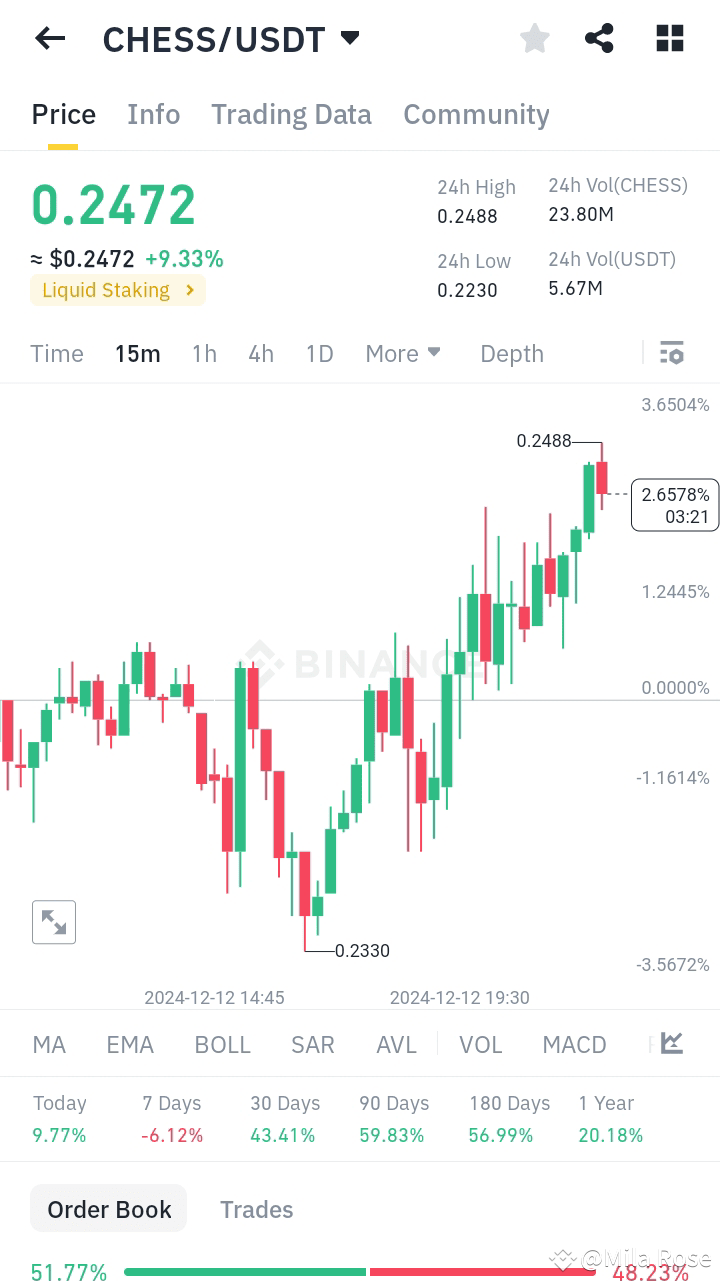Enable the MA indicator

pyautogui.click(x=48, y=1044)
